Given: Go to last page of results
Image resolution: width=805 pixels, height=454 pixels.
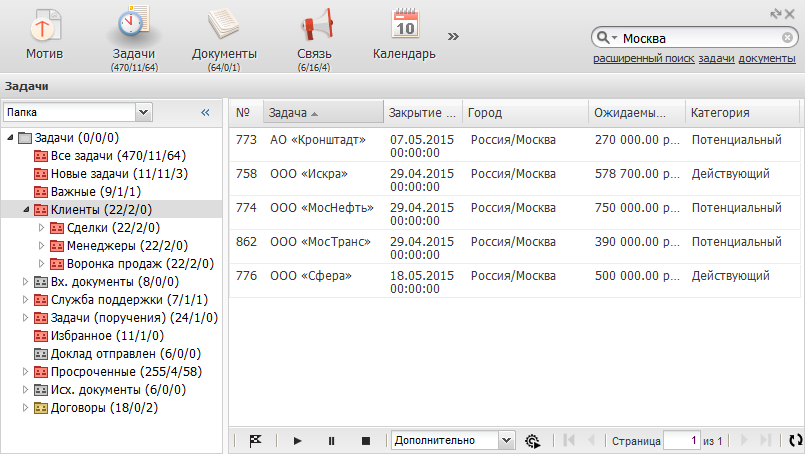Looking at the screenshot, I should click(765, 440).
